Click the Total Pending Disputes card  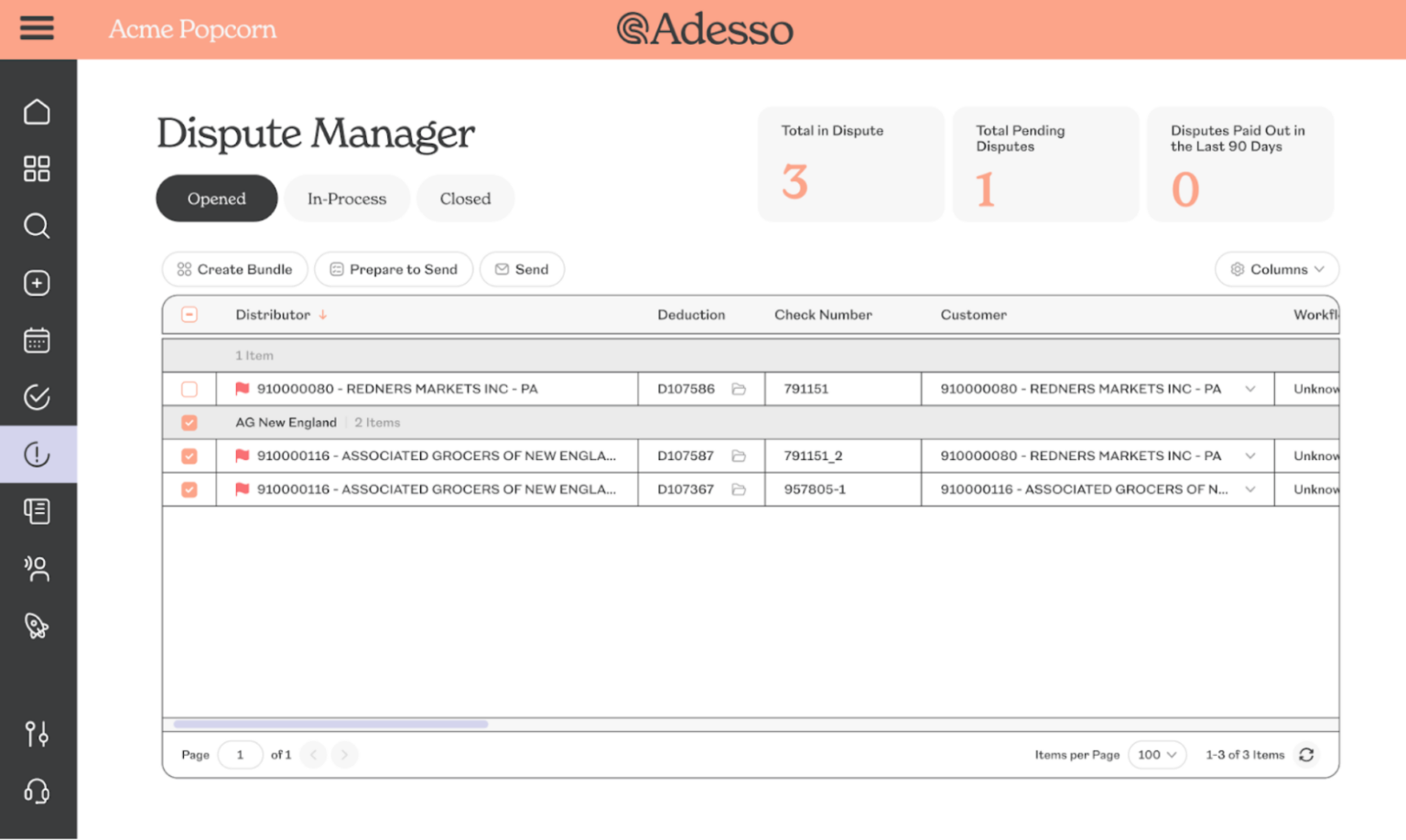pyautogui.click(x=1045, y=165)
